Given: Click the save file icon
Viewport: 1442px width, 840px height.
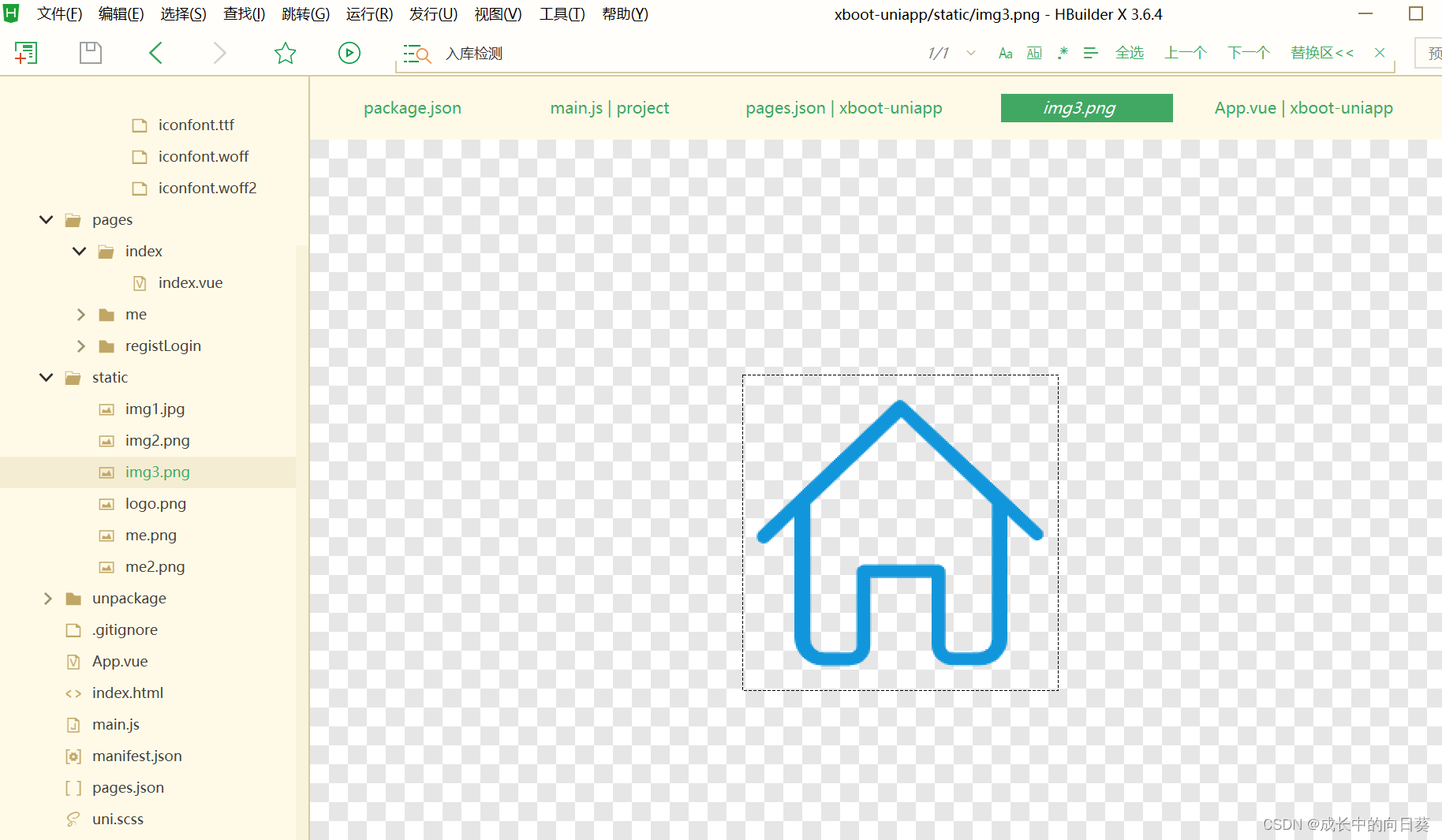Looking at the screenshot, I should (x=91, y=53).
